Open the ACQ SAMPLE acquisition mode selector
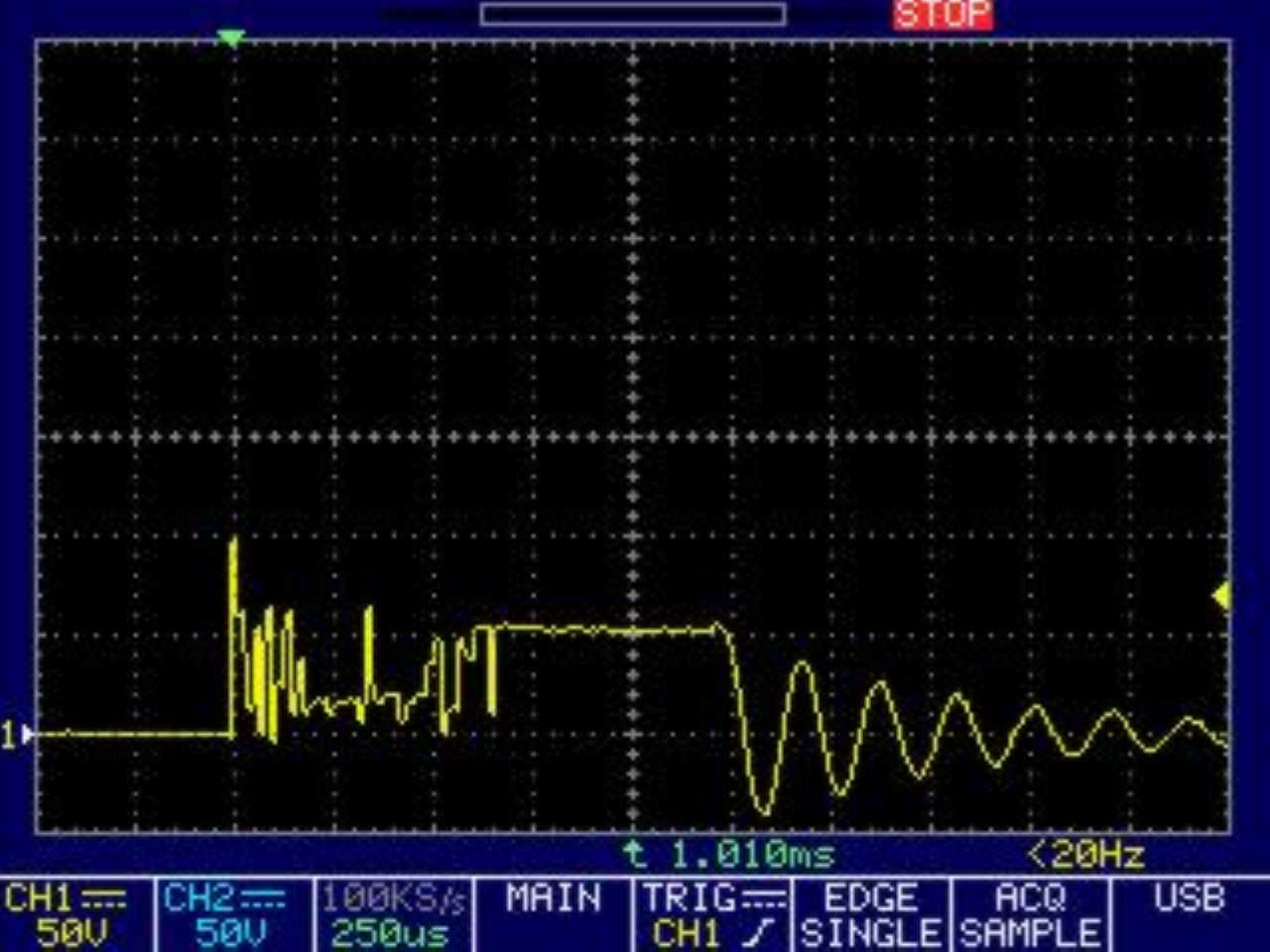The width and height of the screenshot is (1270, 952). click(x=1030, y=915)
